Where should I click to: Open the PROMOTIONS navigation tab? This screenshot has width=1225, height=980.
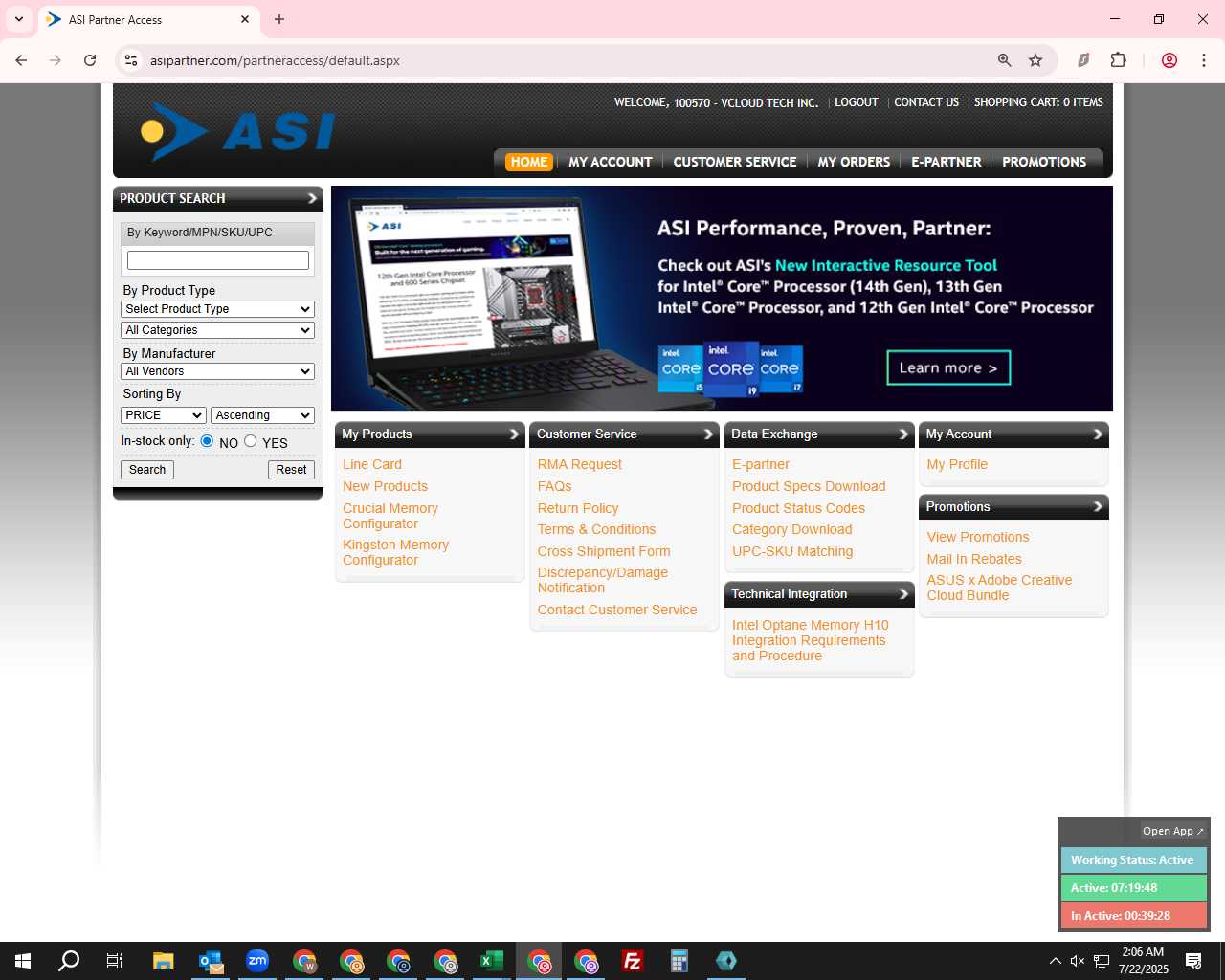(x=1044, y=162)
